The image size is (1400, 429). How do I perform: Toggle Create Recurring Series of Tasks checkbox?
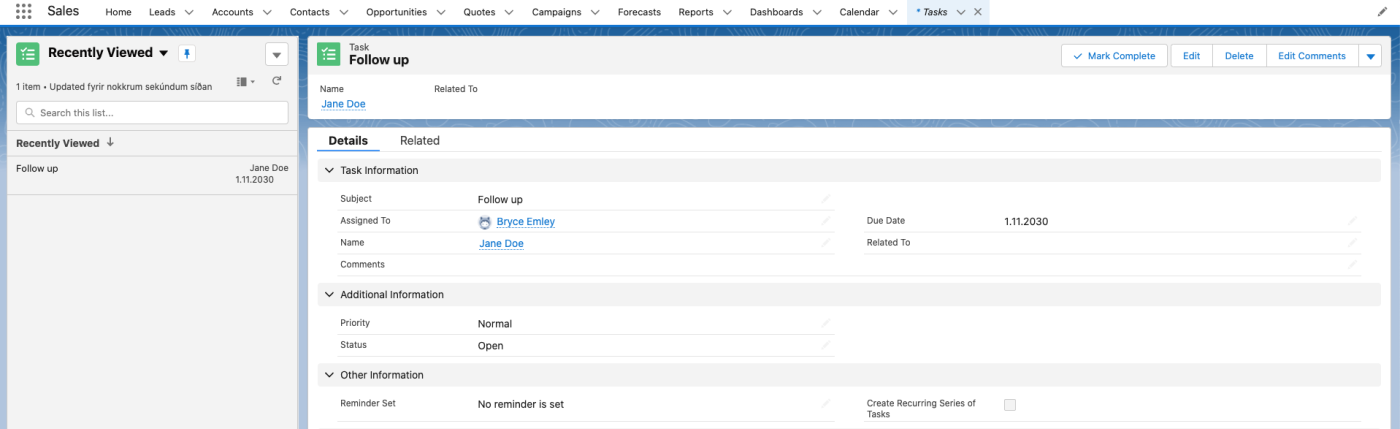point(1010,405)
